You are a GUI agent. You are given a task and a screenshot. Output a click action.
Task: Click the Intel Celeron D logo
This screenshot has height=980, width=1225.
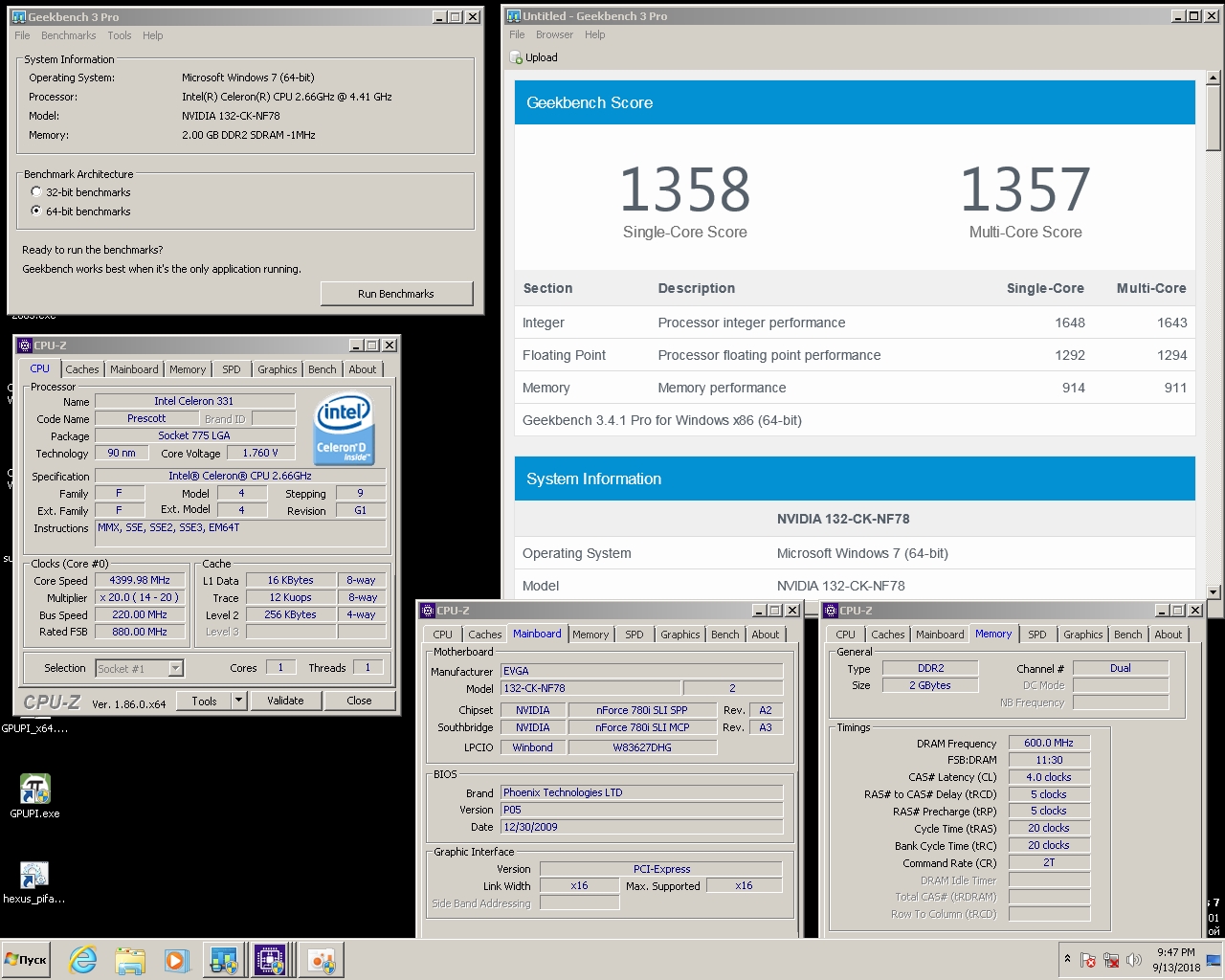[x=344, y=428]
